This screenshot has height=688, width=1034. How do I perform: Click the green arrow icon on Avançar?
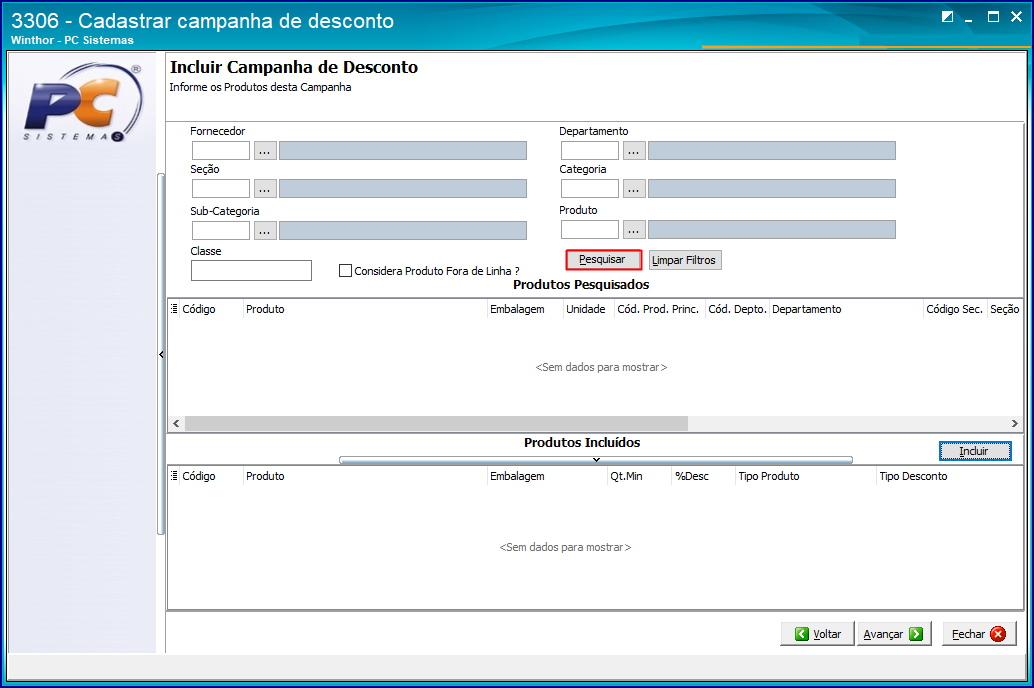point(915,634)
